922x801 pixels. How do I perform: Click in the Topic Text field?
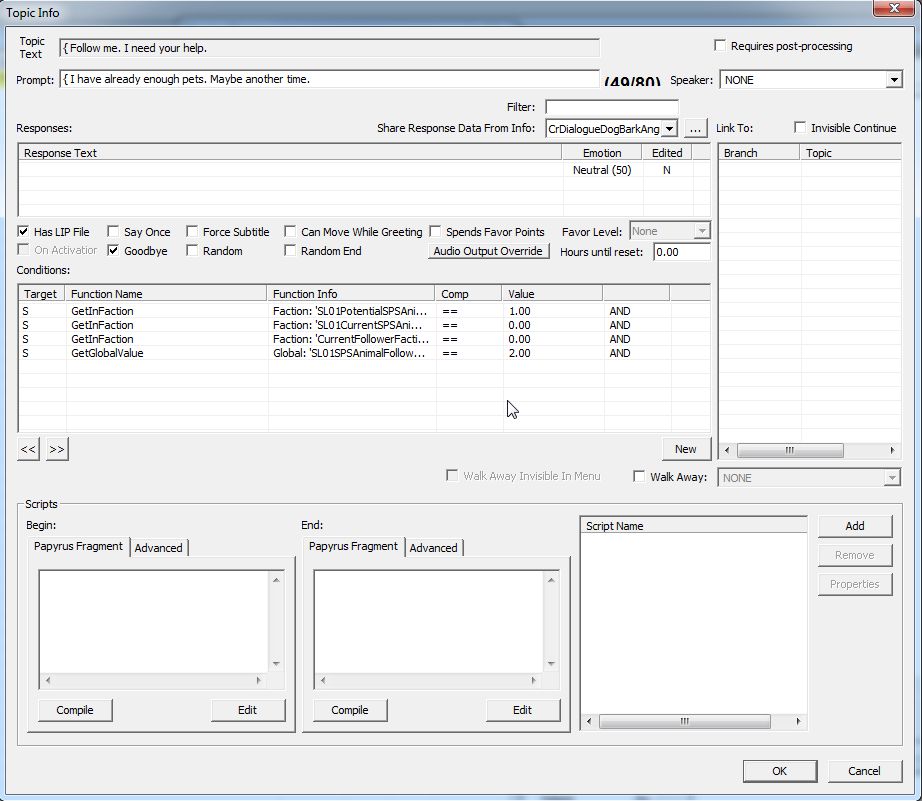tap(329, 48)
